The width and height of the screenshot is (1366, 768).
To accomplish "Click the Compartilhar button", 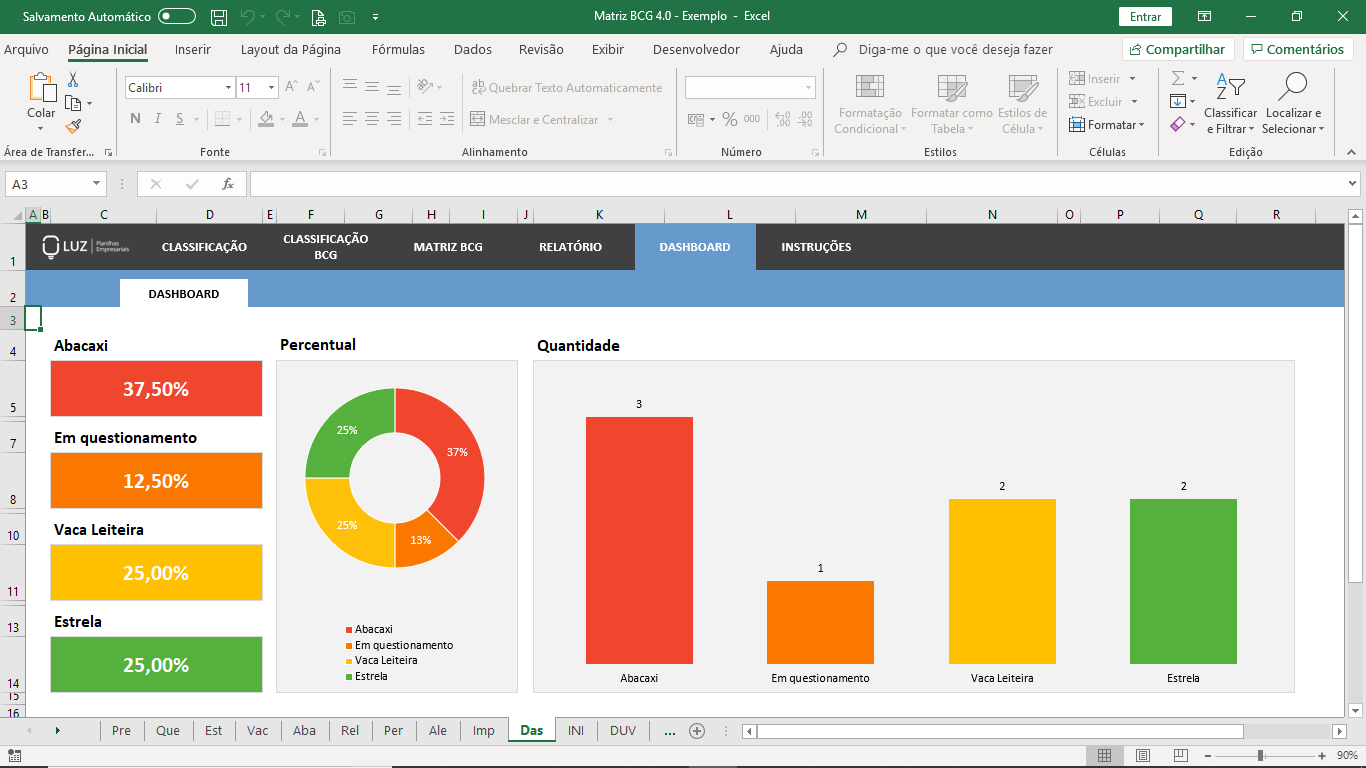I will click(x=1178, y=49).
